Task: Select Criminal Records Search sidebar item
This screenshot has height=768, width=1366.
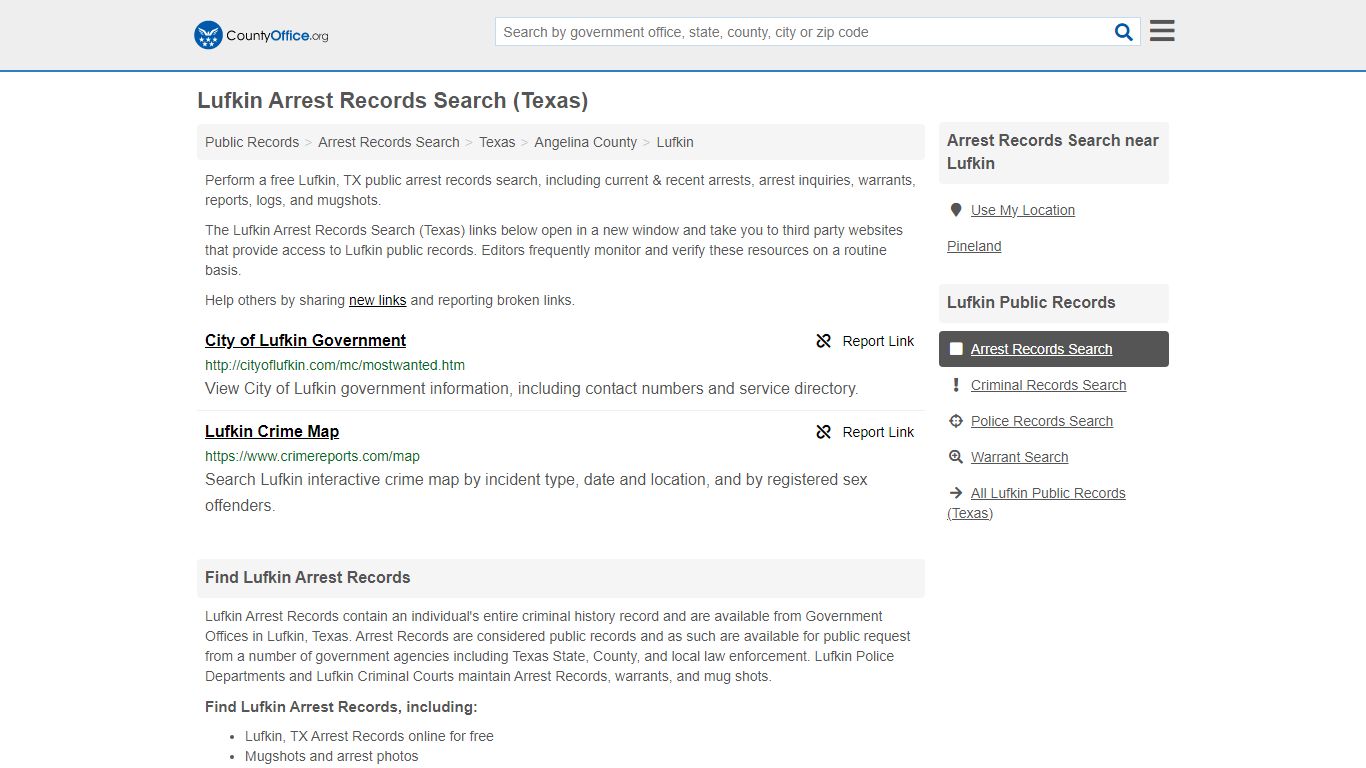Action: [1048, 385]
